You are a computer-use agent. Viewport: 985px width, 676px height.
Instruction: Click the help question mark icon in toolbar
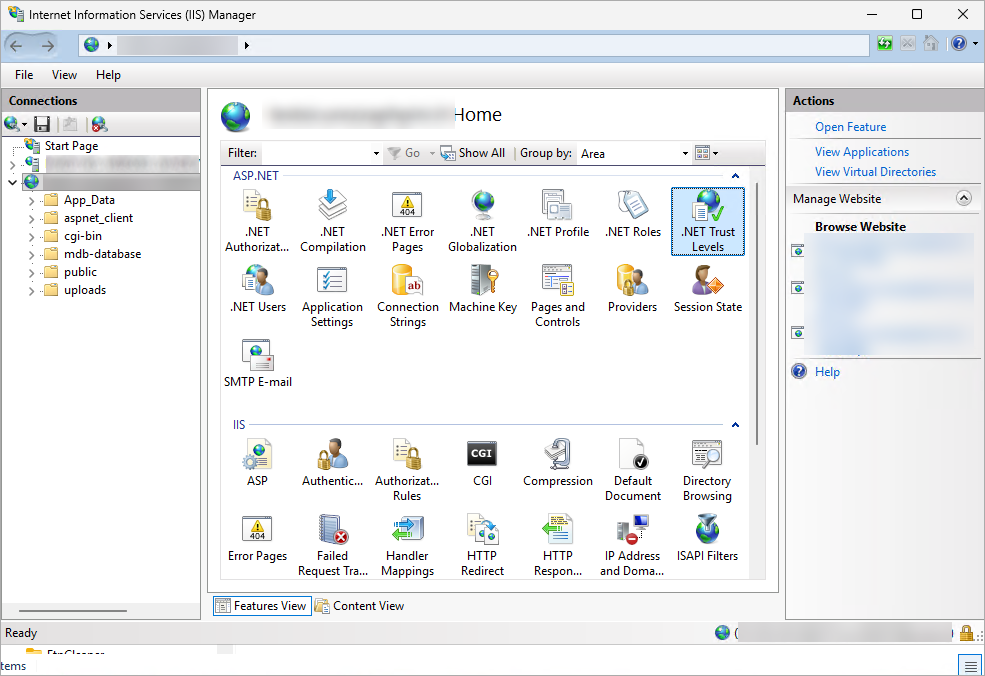(959, 43)
